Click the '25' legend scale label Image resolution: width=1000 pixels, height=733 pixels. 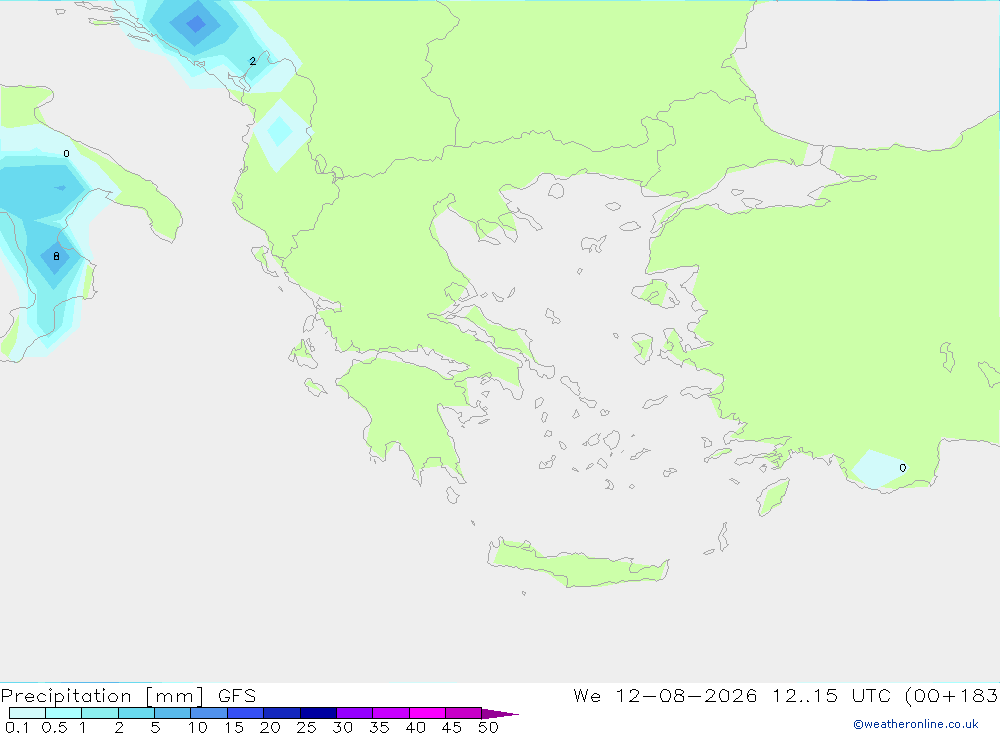click(306, 727)
